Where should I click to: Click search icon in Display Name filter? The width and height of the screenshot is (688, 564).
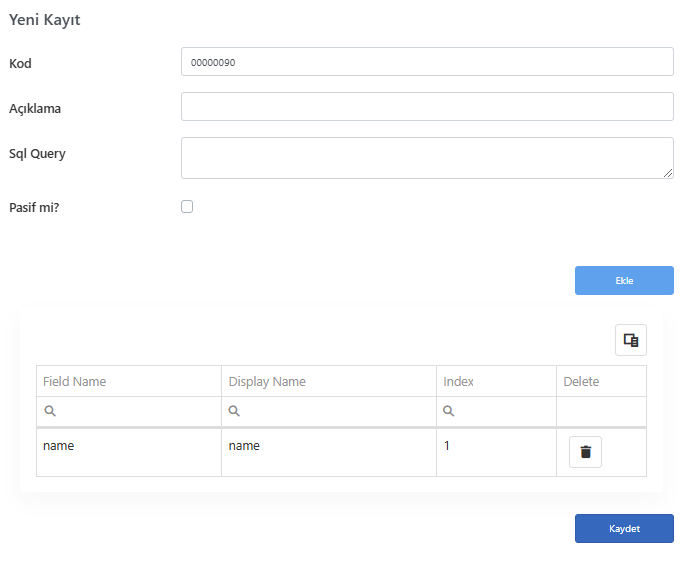pyautogui.click(x=234, y=411)
